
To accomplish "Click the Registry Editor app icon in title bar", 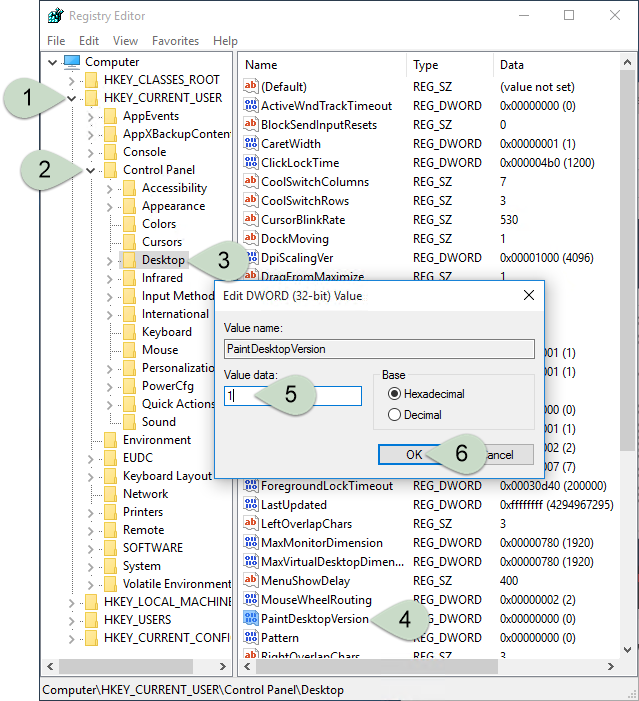I will (x=56, y=16).
